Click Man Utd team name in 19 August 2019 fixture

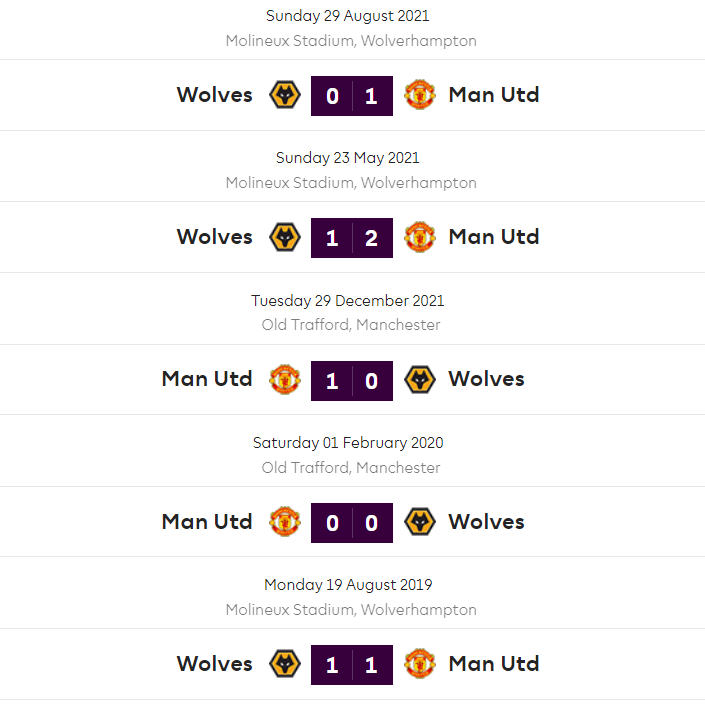pos(494,664)
